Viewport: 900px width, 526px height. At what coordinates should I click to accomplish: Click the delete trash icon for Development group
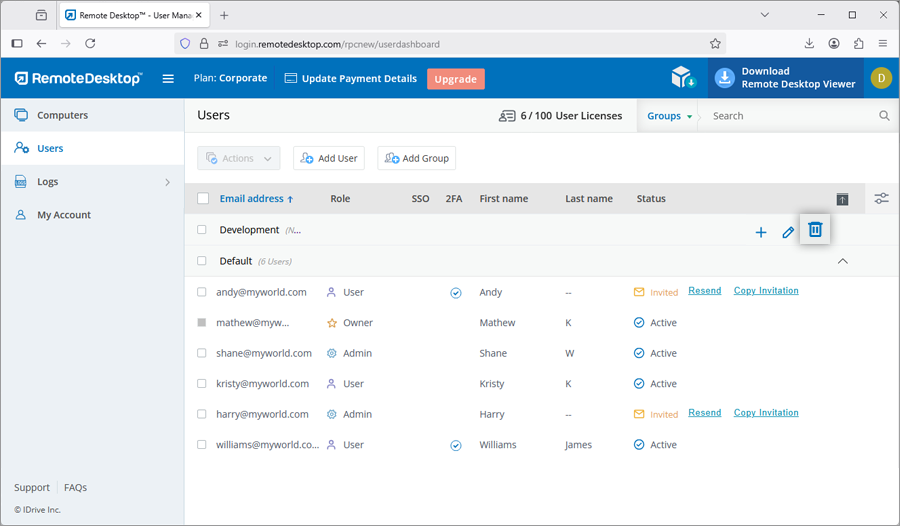pyautogui.click(x=815, y=230)
